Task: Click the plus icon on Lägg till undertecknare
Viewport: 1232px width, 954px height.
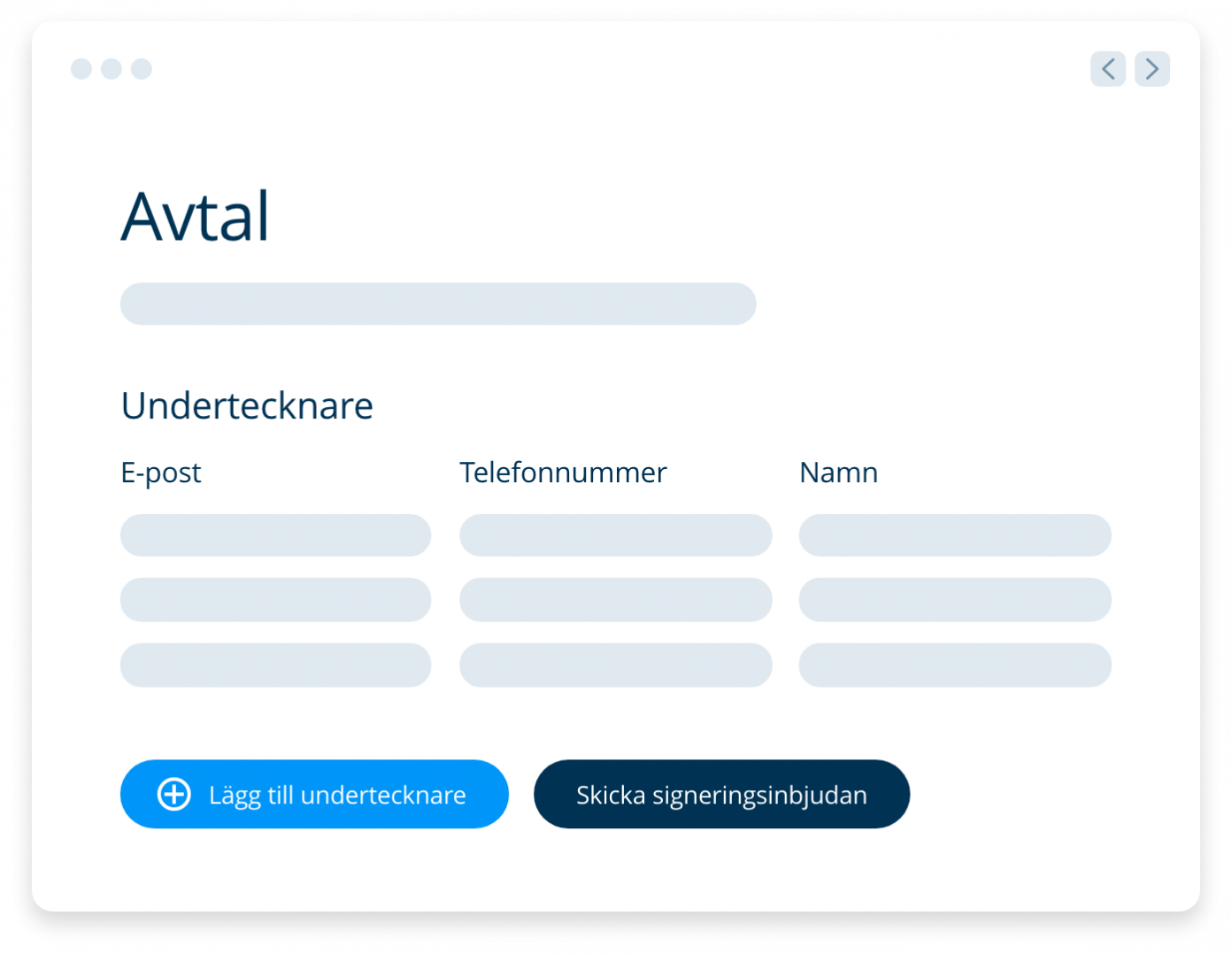Action: (x=173, y=794)
